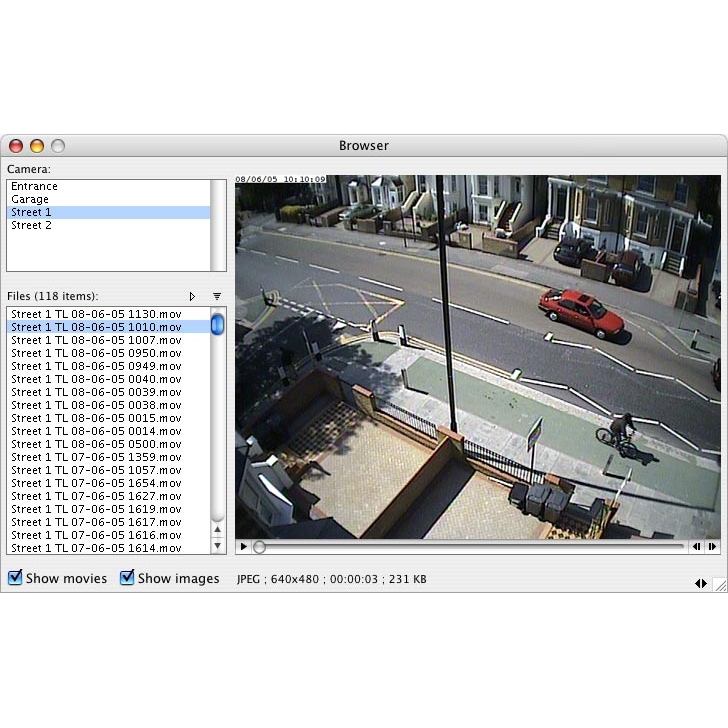
Task: Click the orange minimize button in the title bar
Action: click(x=37, y=146)
